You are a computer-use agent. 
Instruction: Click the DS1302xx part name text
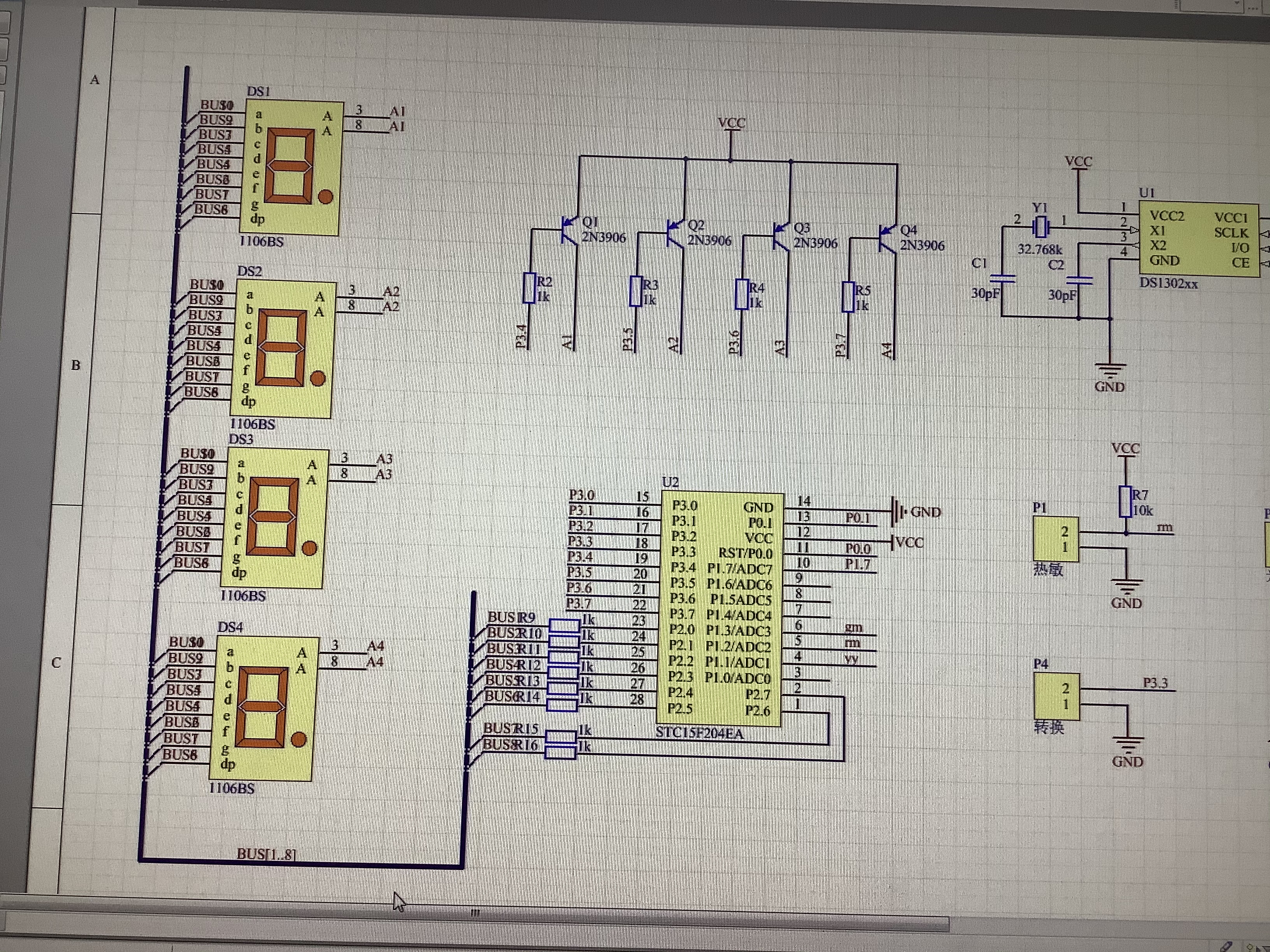click(x=1168, y=283)
